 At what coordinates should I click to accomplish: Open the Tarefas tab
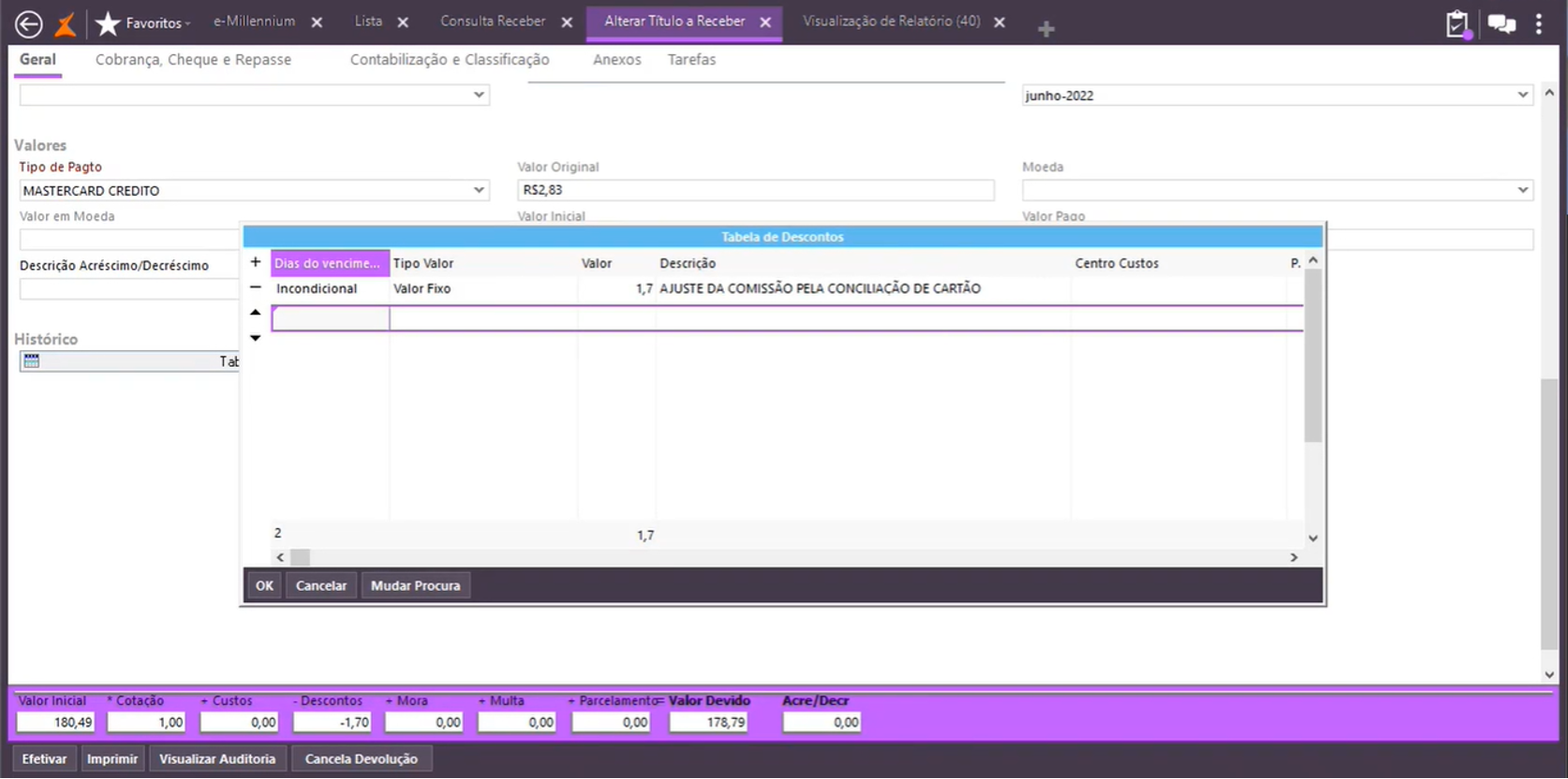pyautogui.click(x=691, y=60)
